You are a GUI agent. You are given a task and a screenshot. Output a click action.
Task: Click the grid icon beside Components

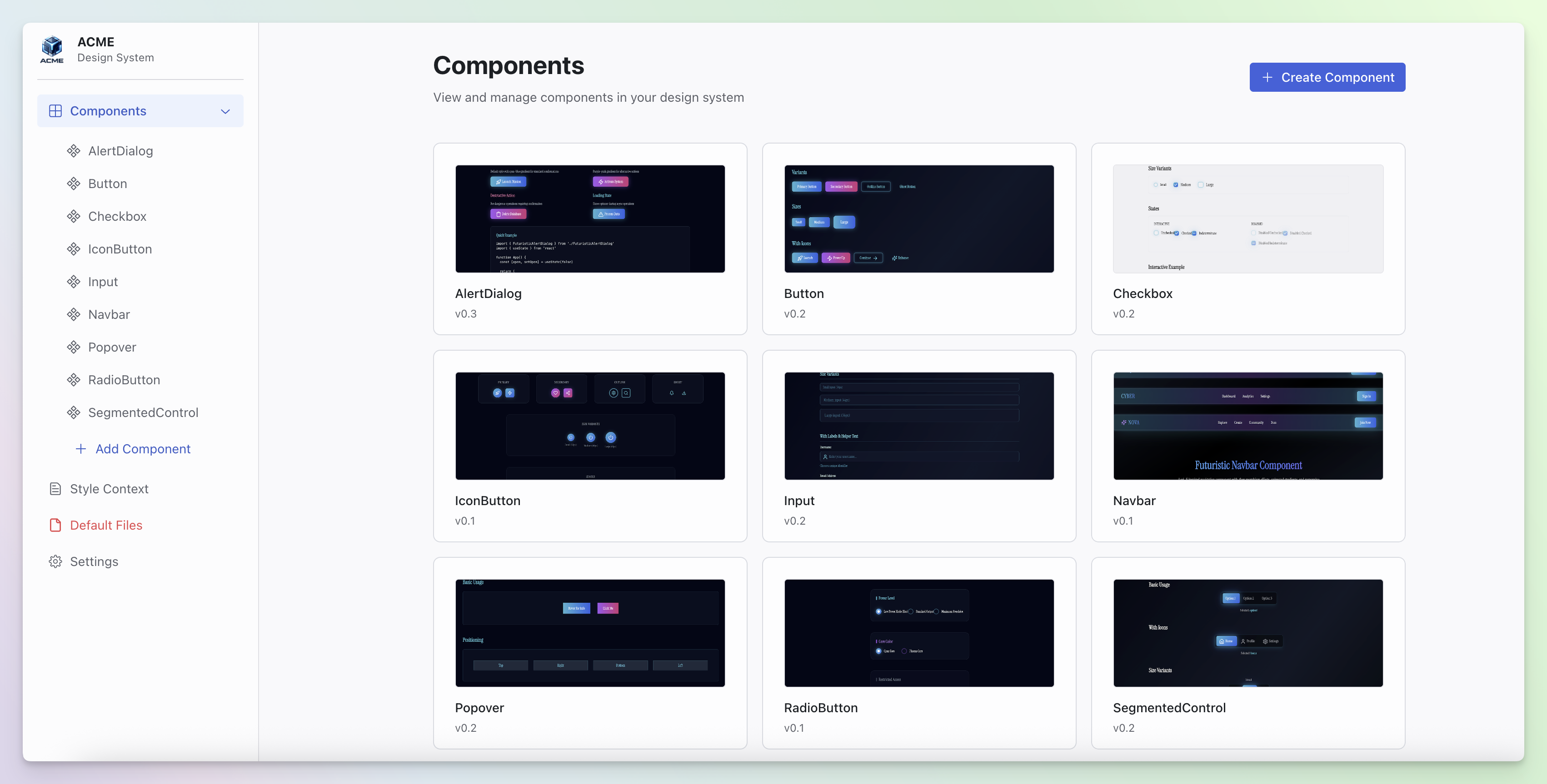pos(55,111)
